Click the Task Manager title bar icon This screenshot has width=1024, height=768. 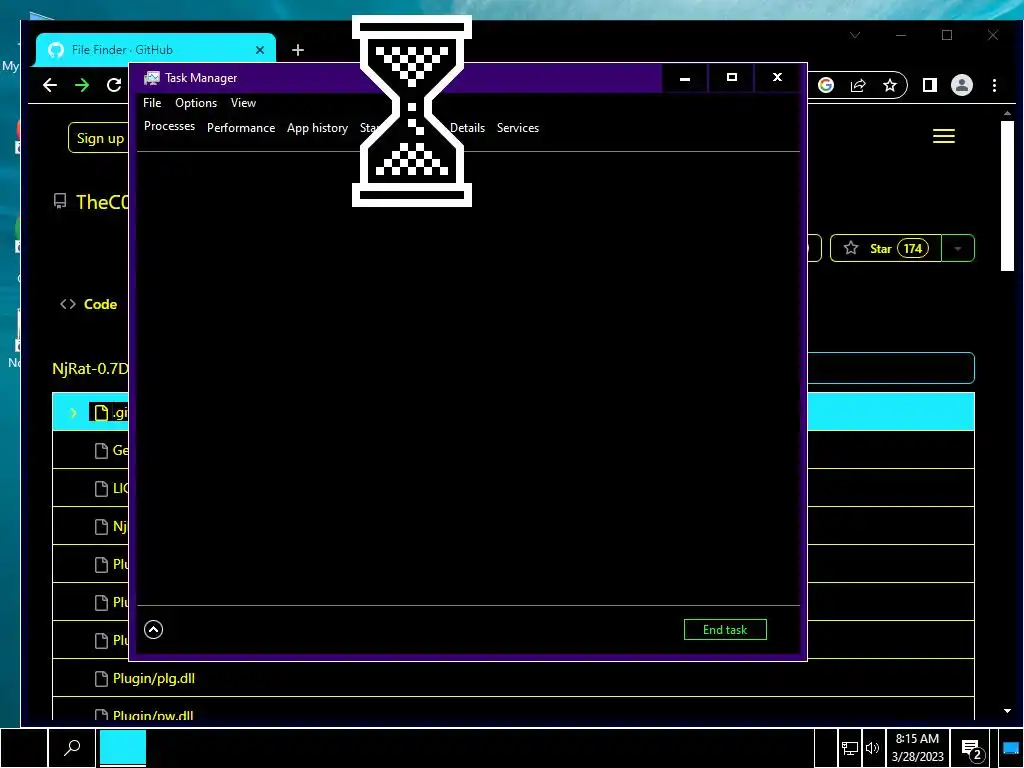(152, 78)
